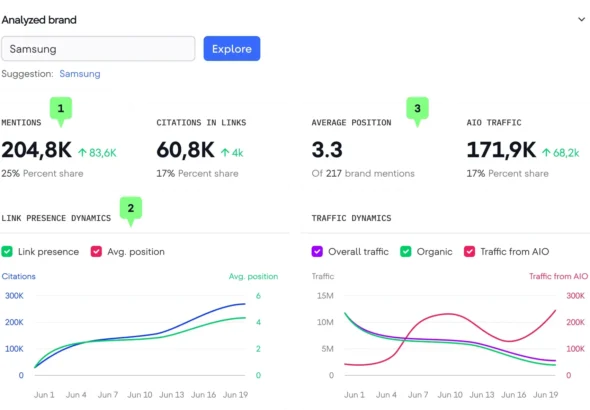Click the 4k citations increase indicator
Image resolution: width=590 pixels, height=410 pixels.
point(232,153)
